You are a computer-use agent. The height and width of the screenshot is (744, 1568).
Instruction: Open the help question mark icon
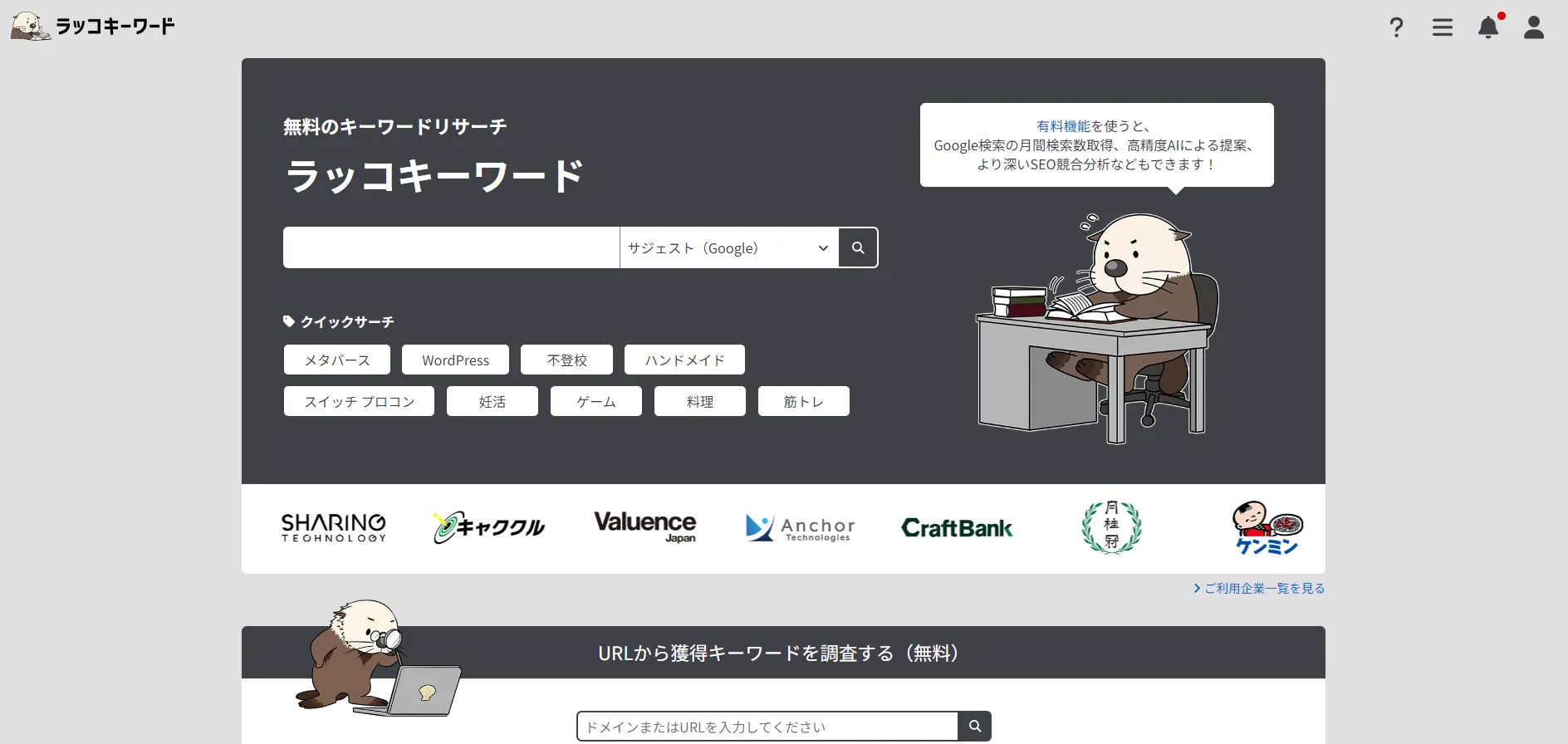click(1397, 27)
